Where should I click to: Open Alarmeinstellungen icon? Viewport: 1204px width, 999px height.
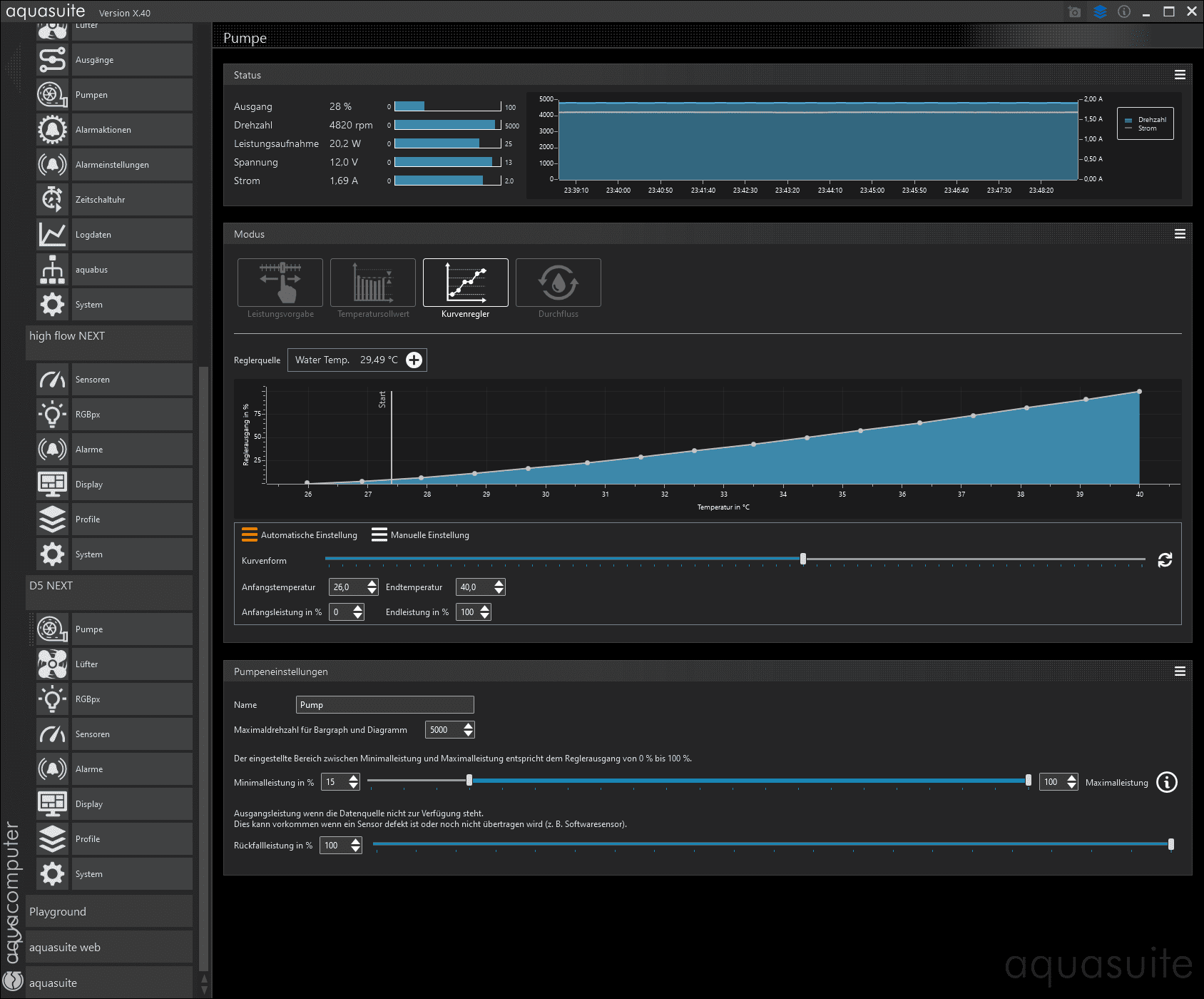pos(52,165)
